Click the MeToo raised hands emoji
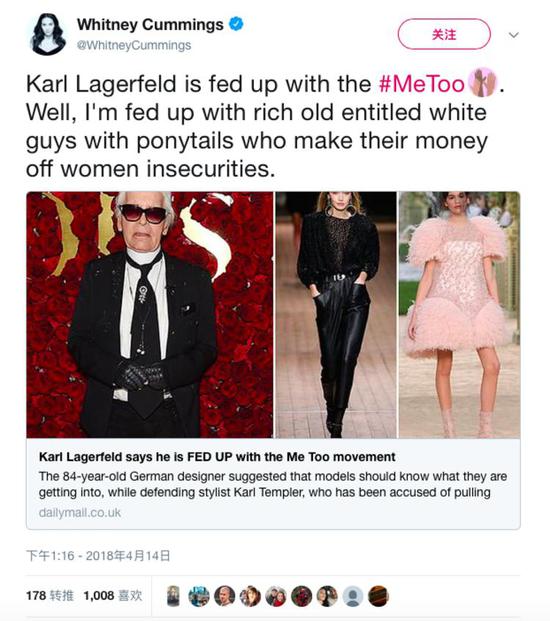Image resolution: width=550 pixels, height=621 pixels. click(482, 82)
